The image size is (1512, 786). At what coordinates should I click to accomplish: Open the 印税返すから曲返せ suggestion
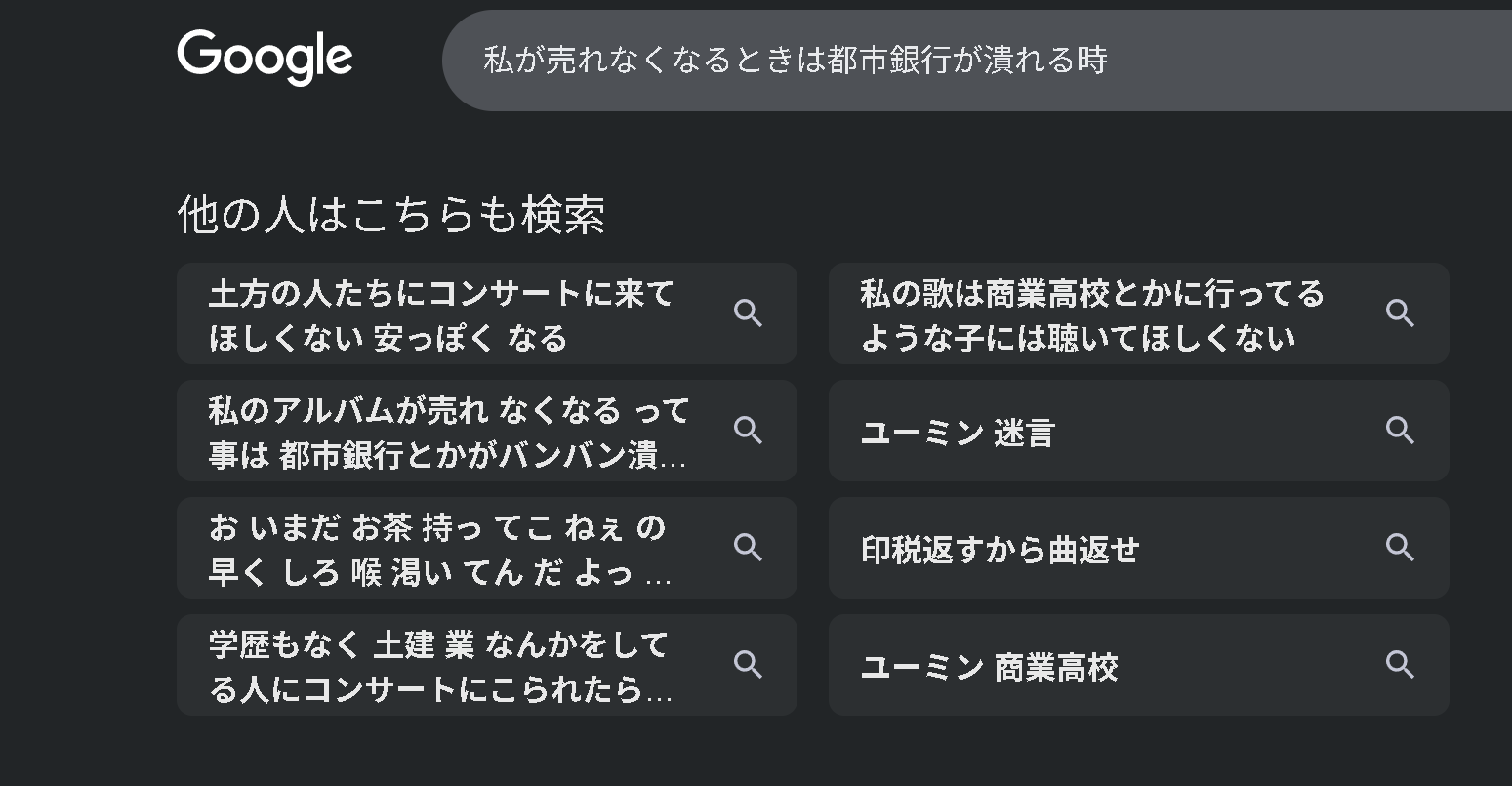click(x=1000, y=550)
